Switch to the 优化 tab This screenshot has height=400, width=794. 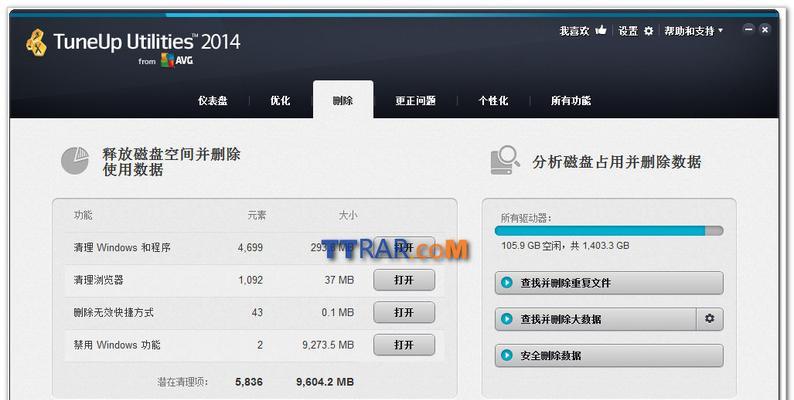click(280, 101)
